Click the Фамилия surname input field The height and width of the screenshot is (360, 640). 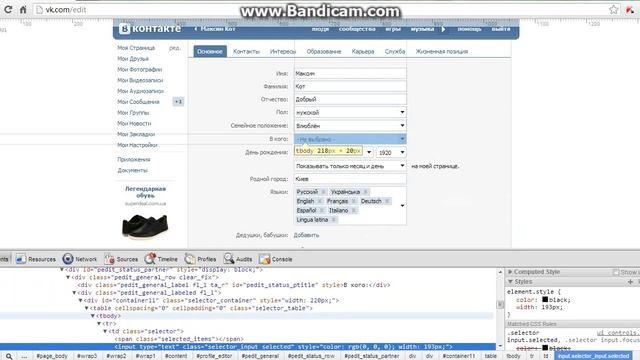pyautogui.click(x=350, y=86)
